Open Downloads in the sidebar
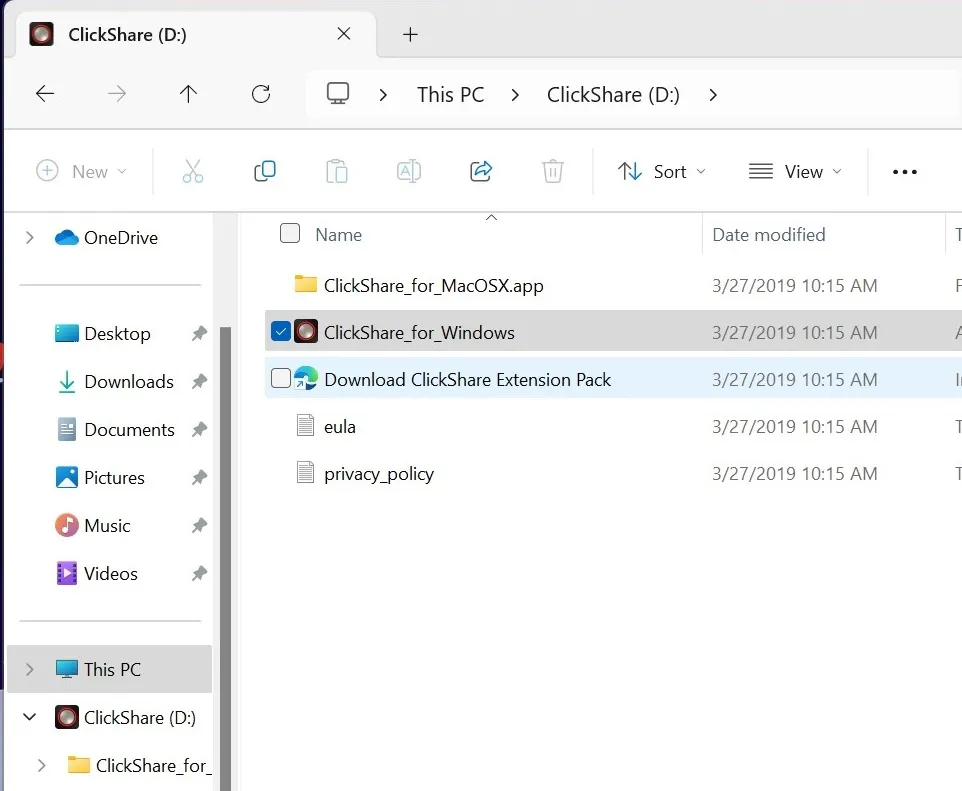Viewport: 962px width, 791px height. (x=129, y=381)
